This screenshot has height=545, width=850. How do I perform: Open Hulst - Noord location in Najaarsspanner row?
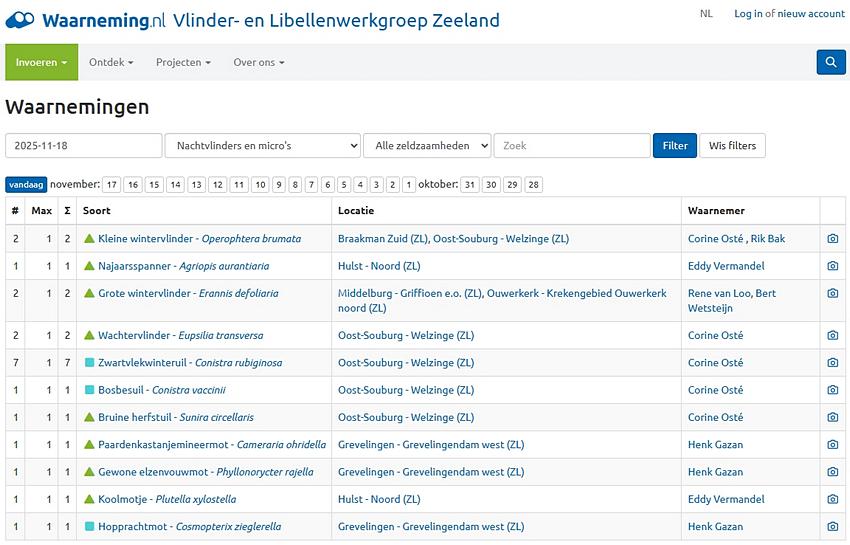[x=379, y=266]
